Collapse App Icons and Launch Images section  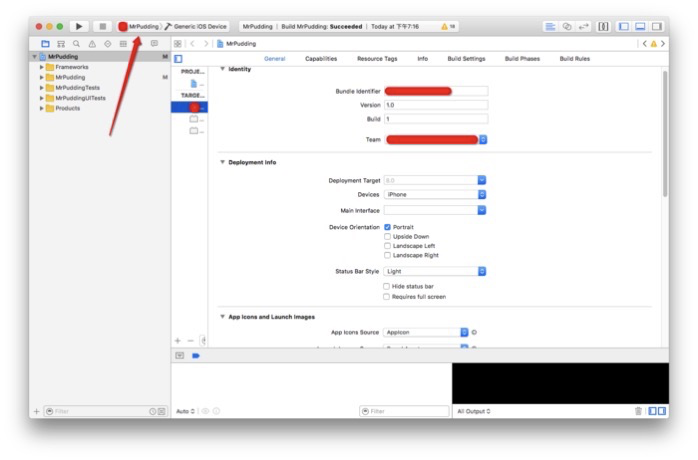(222, 317)
